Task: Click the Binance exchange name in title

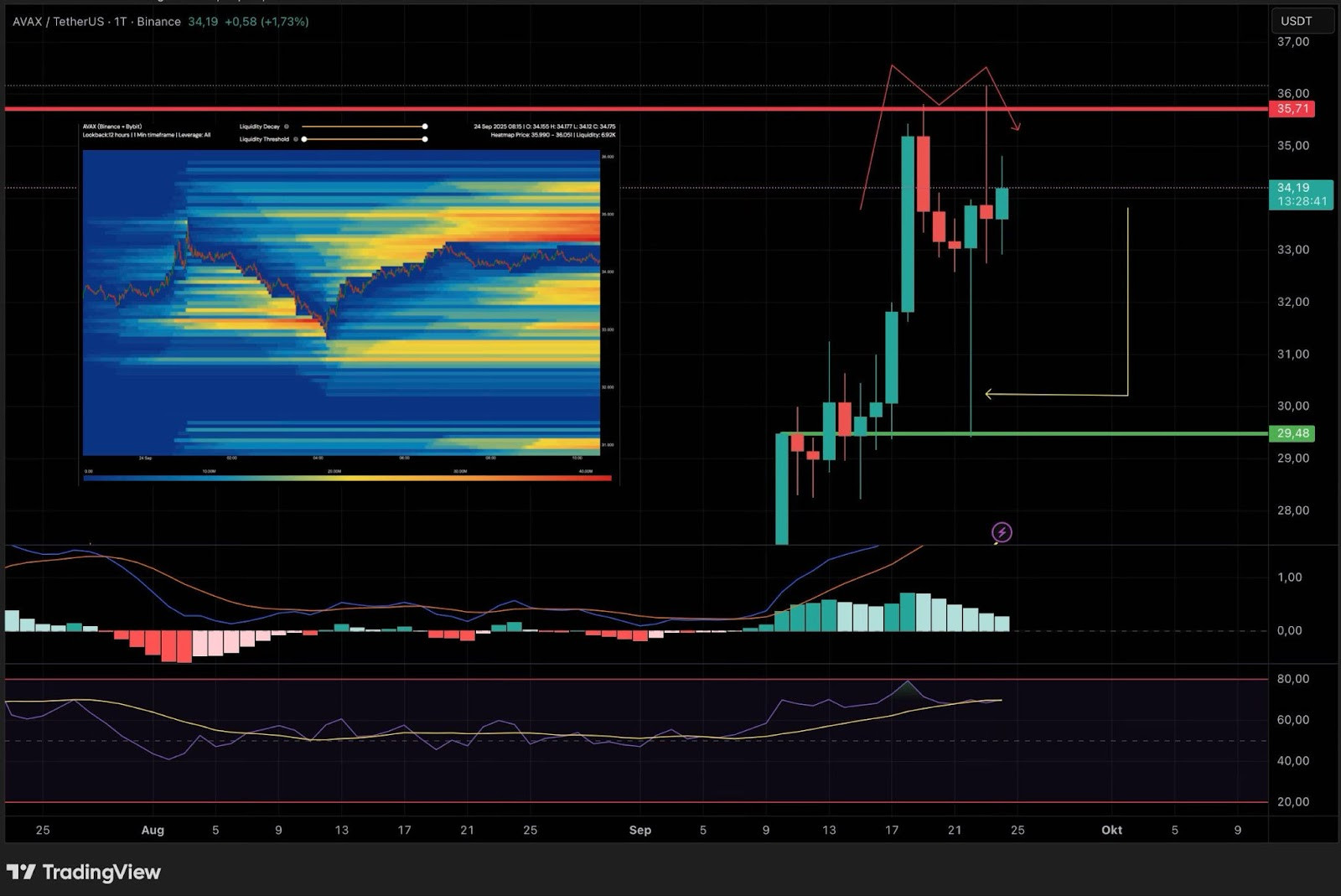Action: pos(158,22)
